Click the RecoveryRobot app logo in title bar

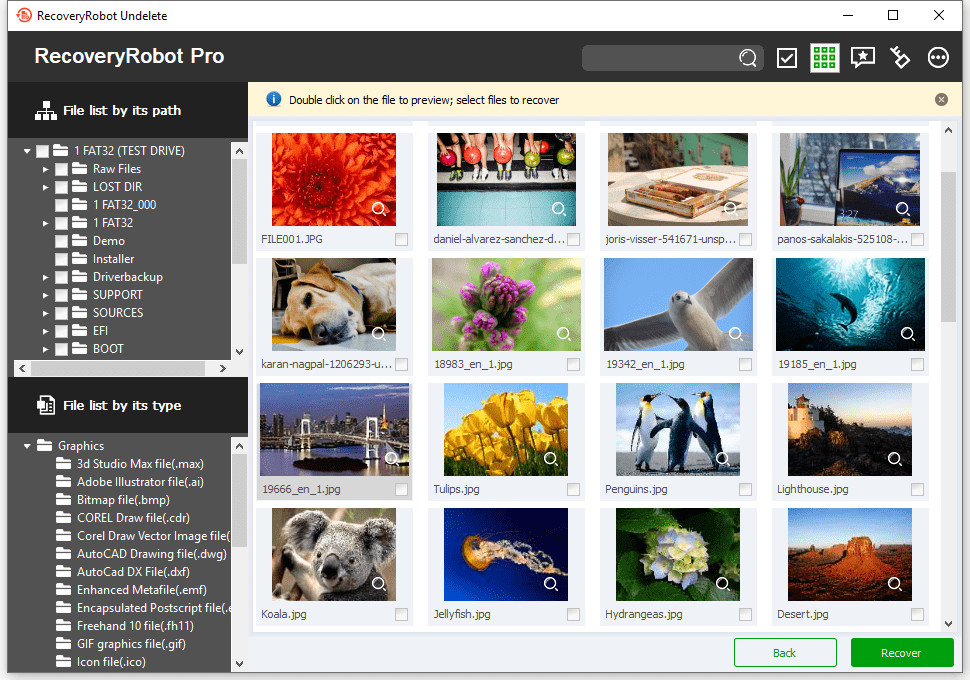coord(24,15)
